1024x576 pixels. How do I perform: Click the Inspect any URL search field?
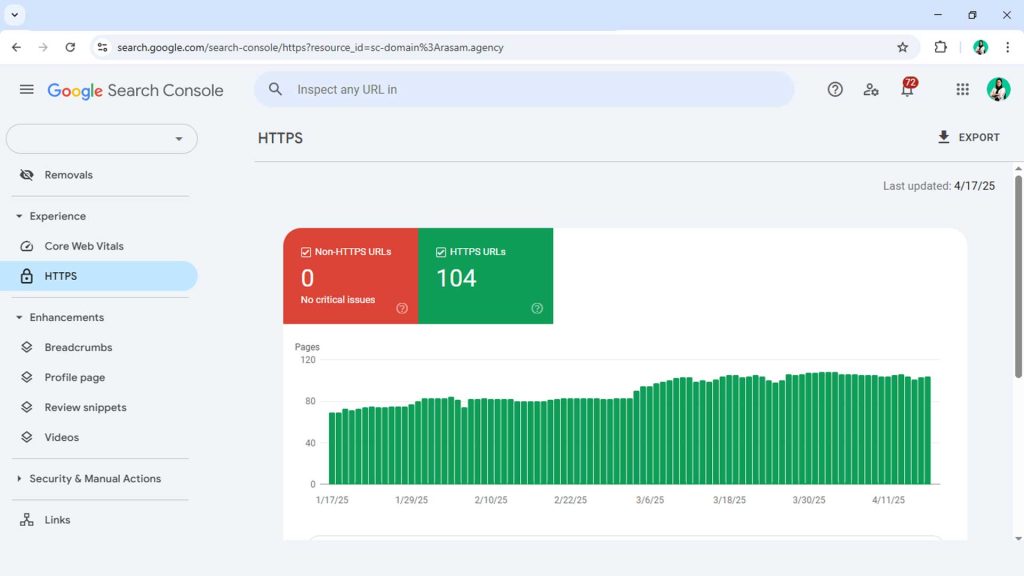[x=524, y=89]
